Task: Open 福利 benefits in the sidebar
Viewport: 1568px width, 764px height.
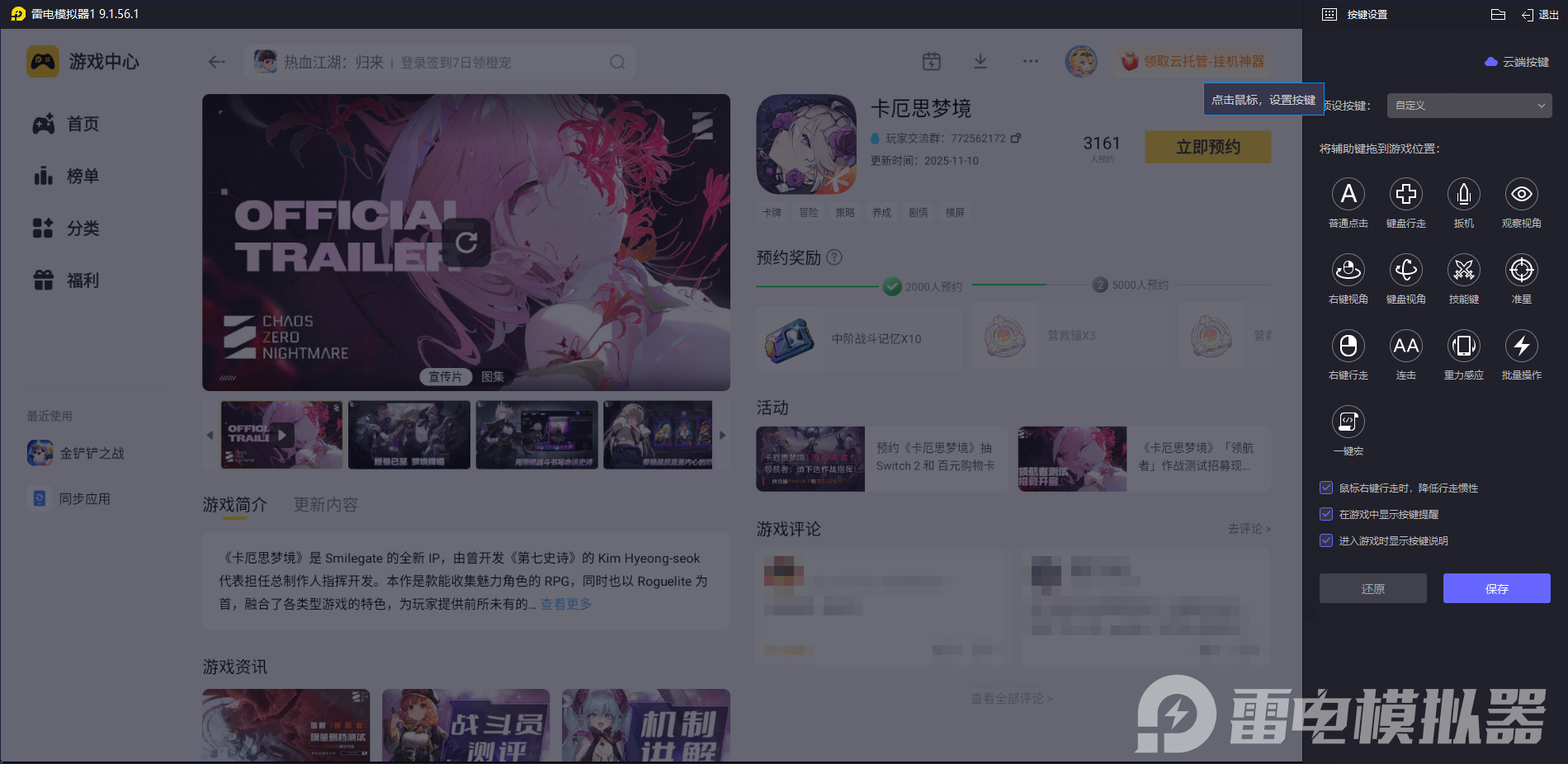Action: click(x=66, y=281)
